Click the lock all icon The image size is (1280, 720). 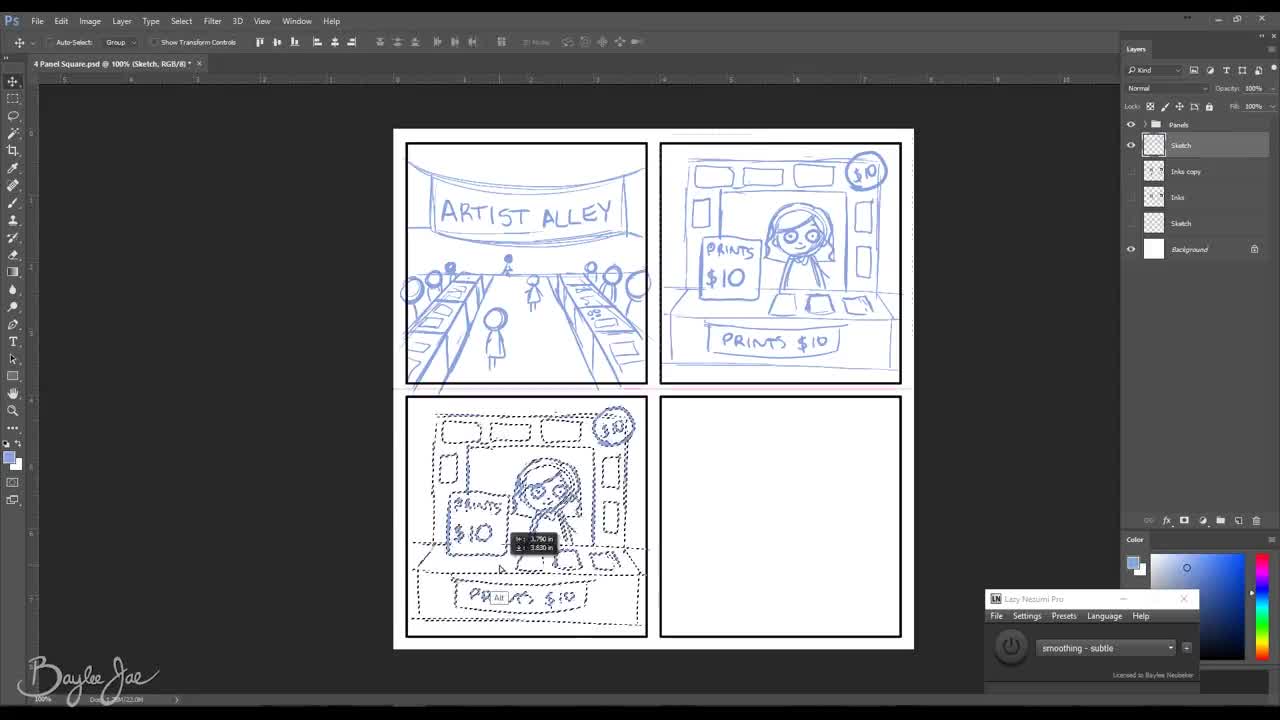click(1209, 106)
